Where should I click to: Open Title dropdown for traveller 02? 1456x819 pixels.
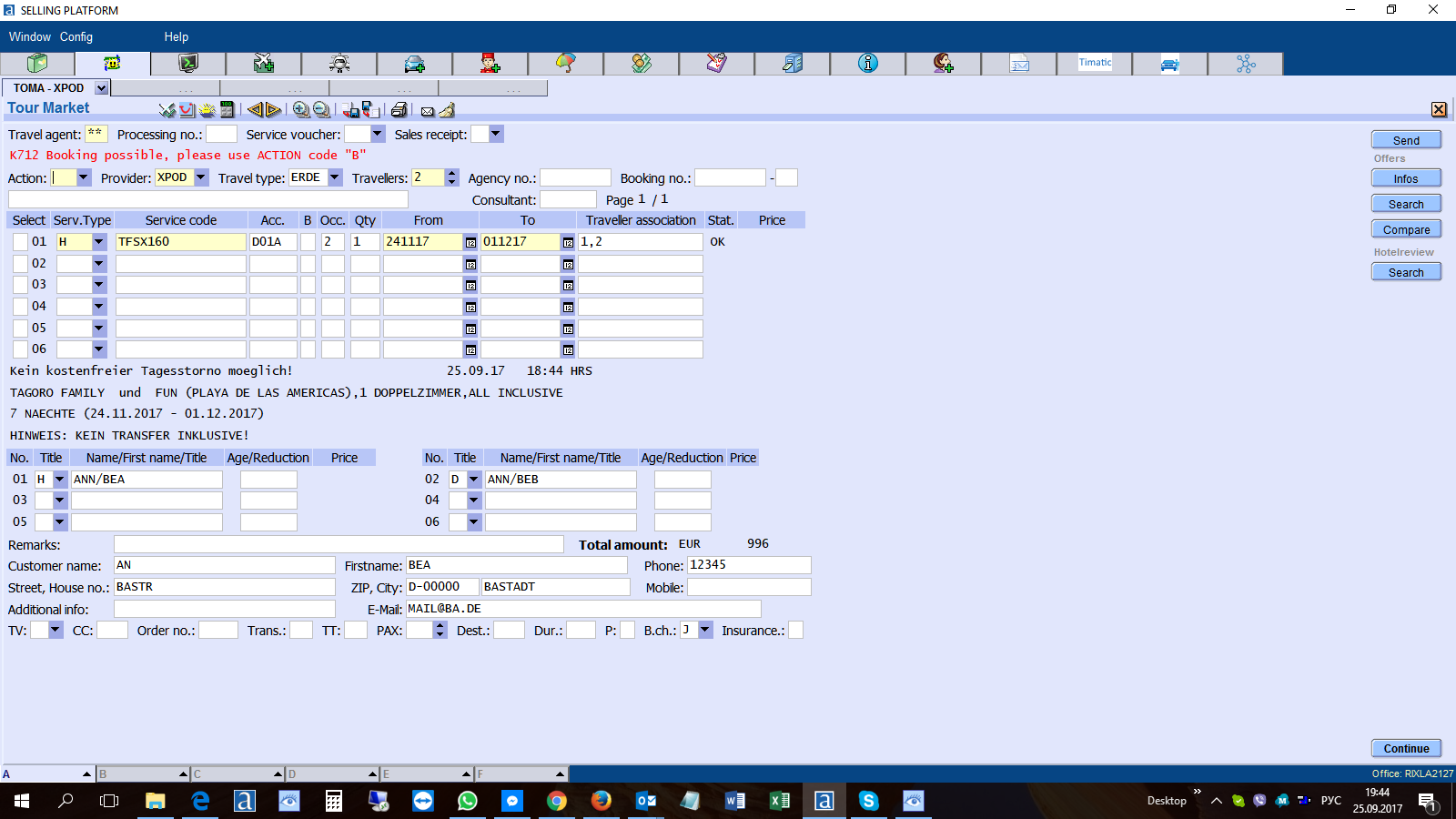(474, 480)
